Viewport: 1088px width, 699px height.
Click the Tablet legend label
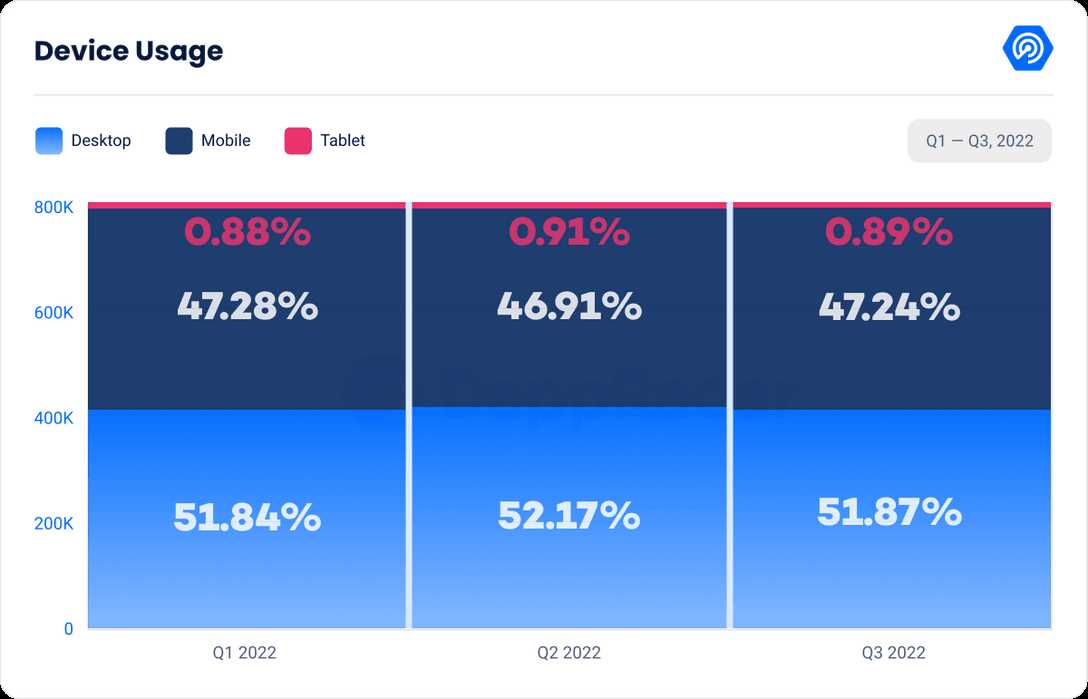click(342, 141)
